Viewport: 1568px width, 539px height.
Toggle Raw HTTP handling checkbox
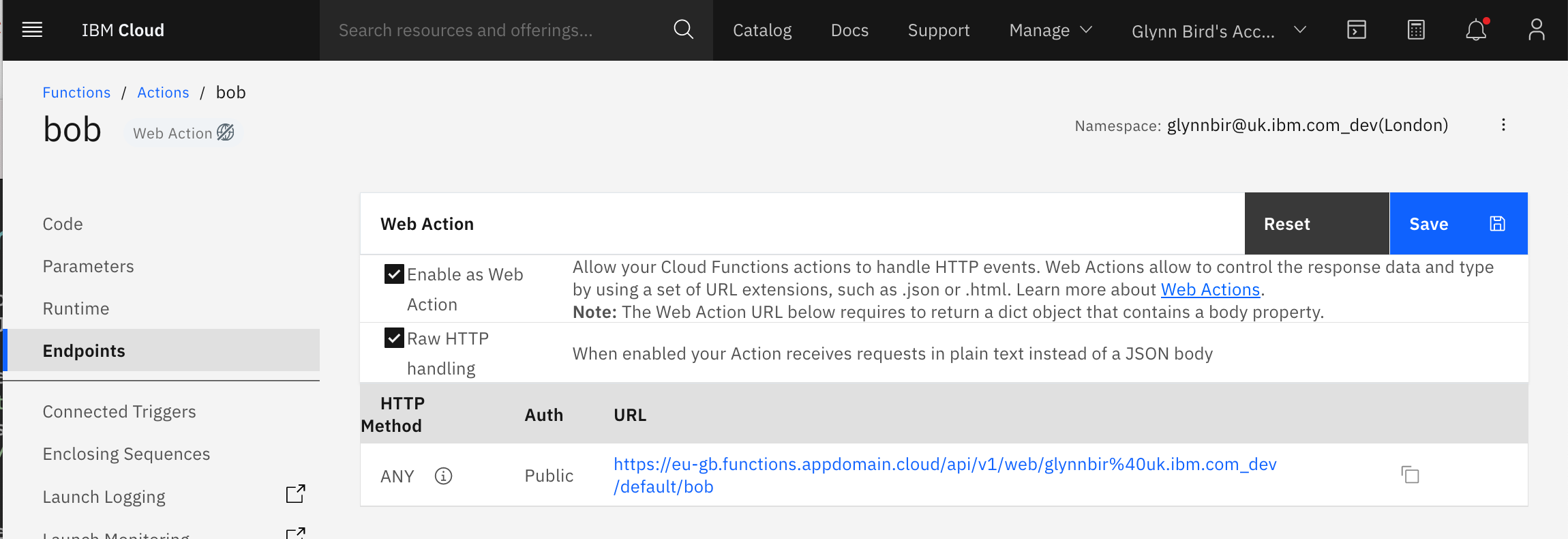pos(394,338)
